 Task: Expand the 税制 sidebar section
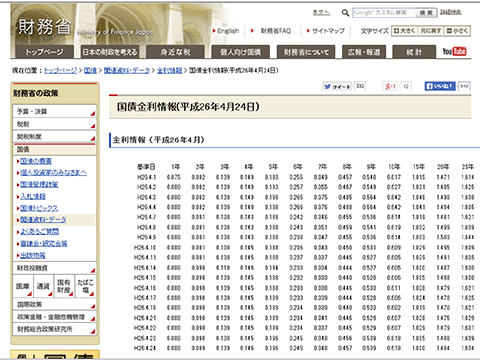pos(55,124)
